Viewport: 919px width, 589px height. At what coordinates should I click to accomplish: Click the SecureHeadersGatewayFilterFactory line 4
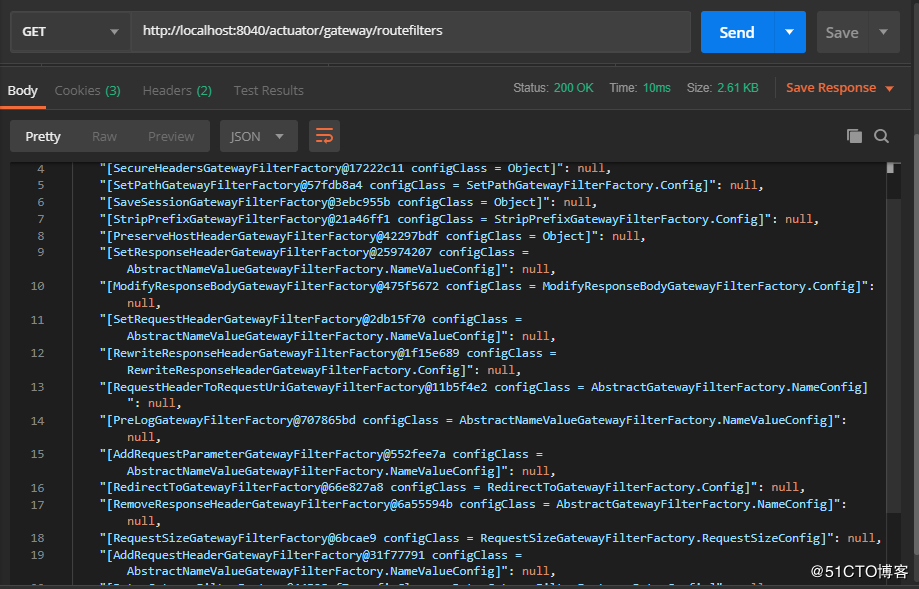(x=355, y=168)
